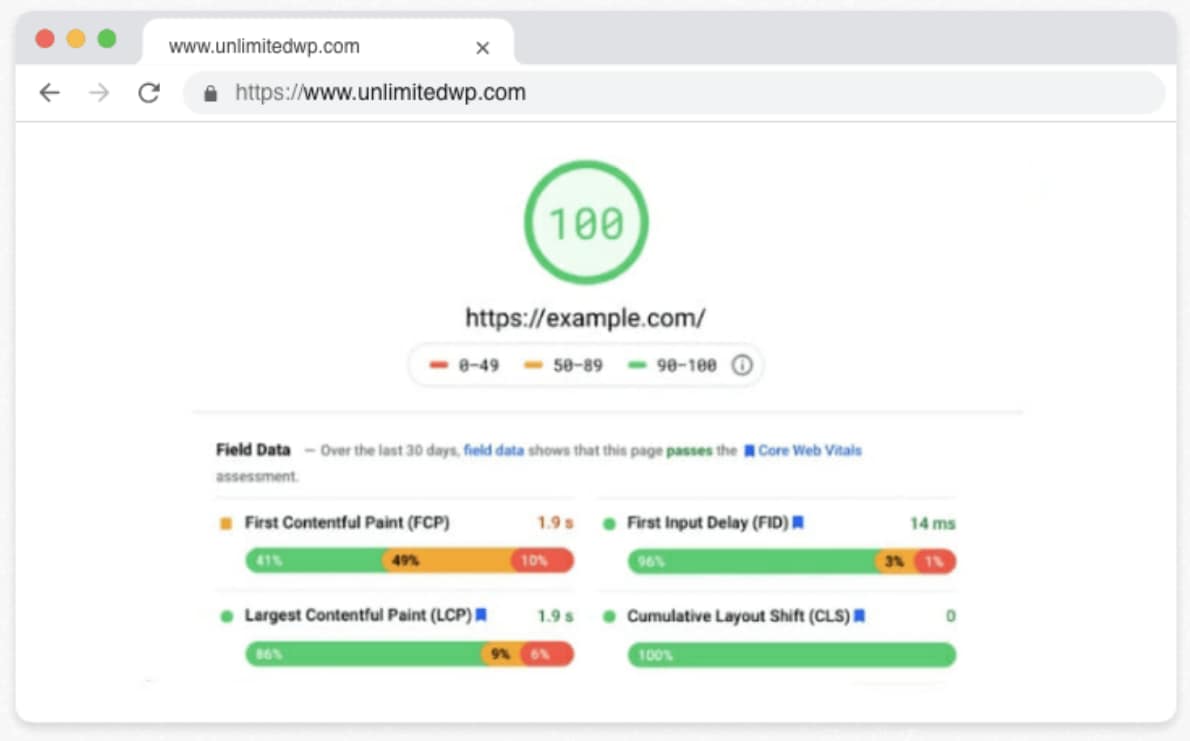Click the green word passes
The width and height of the screenshot is (1190, 741).
click(689, 450)
